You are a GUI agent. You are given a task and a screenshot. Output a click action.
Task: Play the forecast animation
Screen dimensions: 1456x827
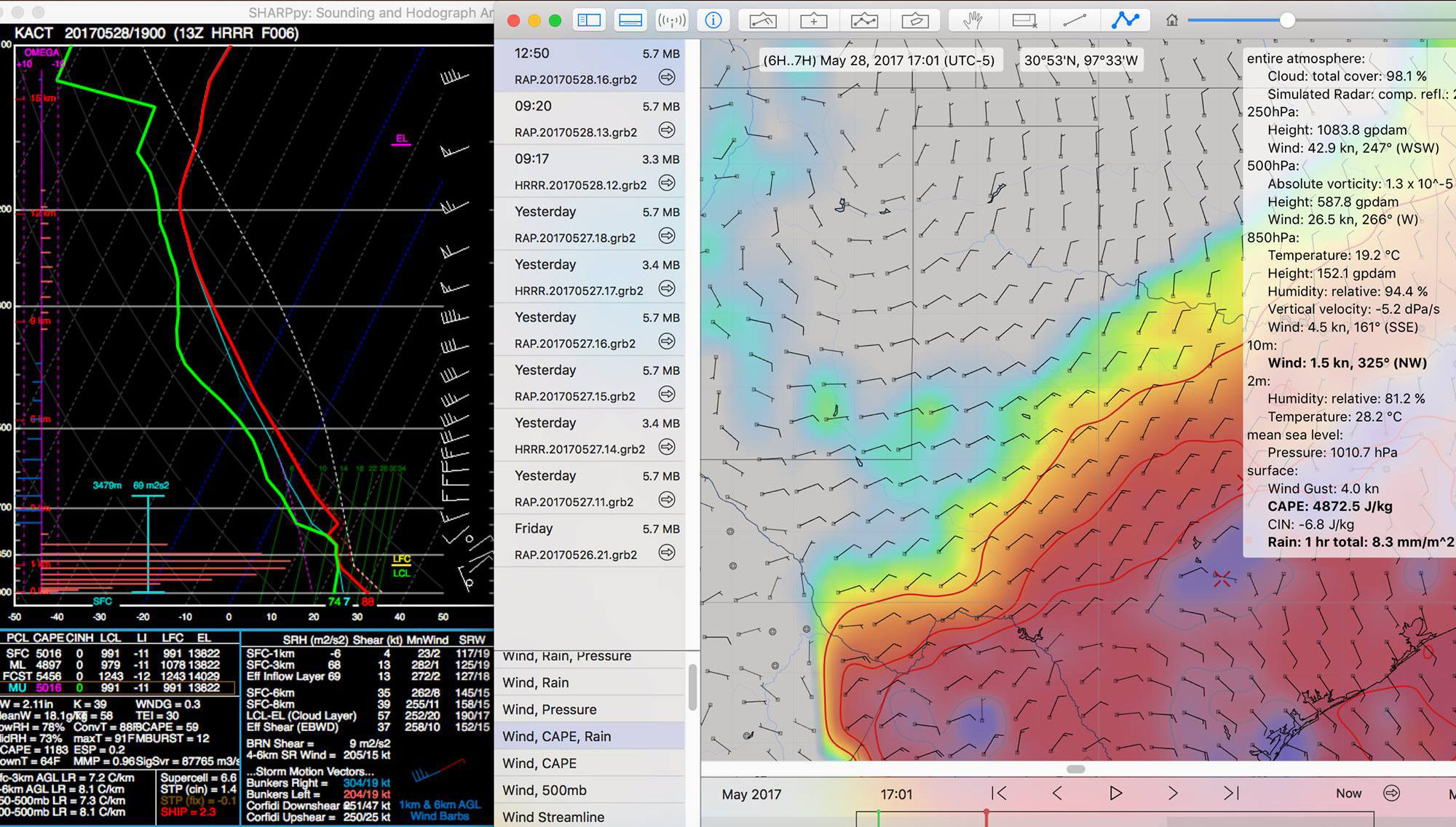pos(1115,793)
